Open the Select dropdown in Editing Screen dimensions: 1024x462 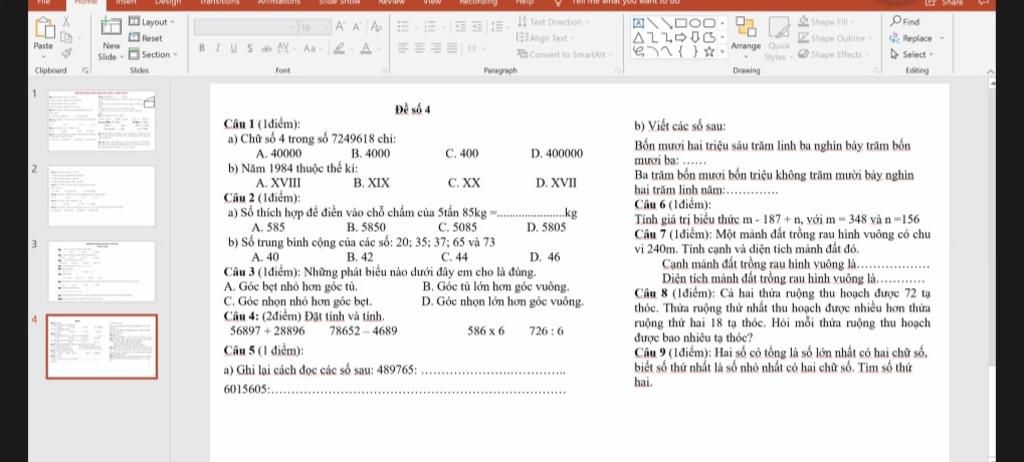click(x=912, y=54)
